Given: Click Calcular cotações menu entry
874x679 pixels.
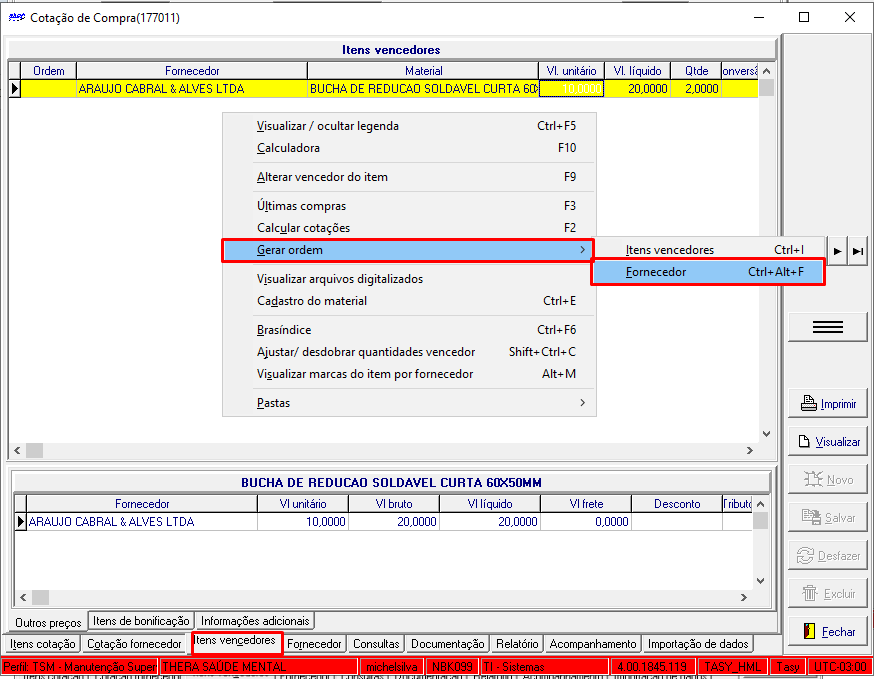Looking at the screenshot, I should pos(409,228).
